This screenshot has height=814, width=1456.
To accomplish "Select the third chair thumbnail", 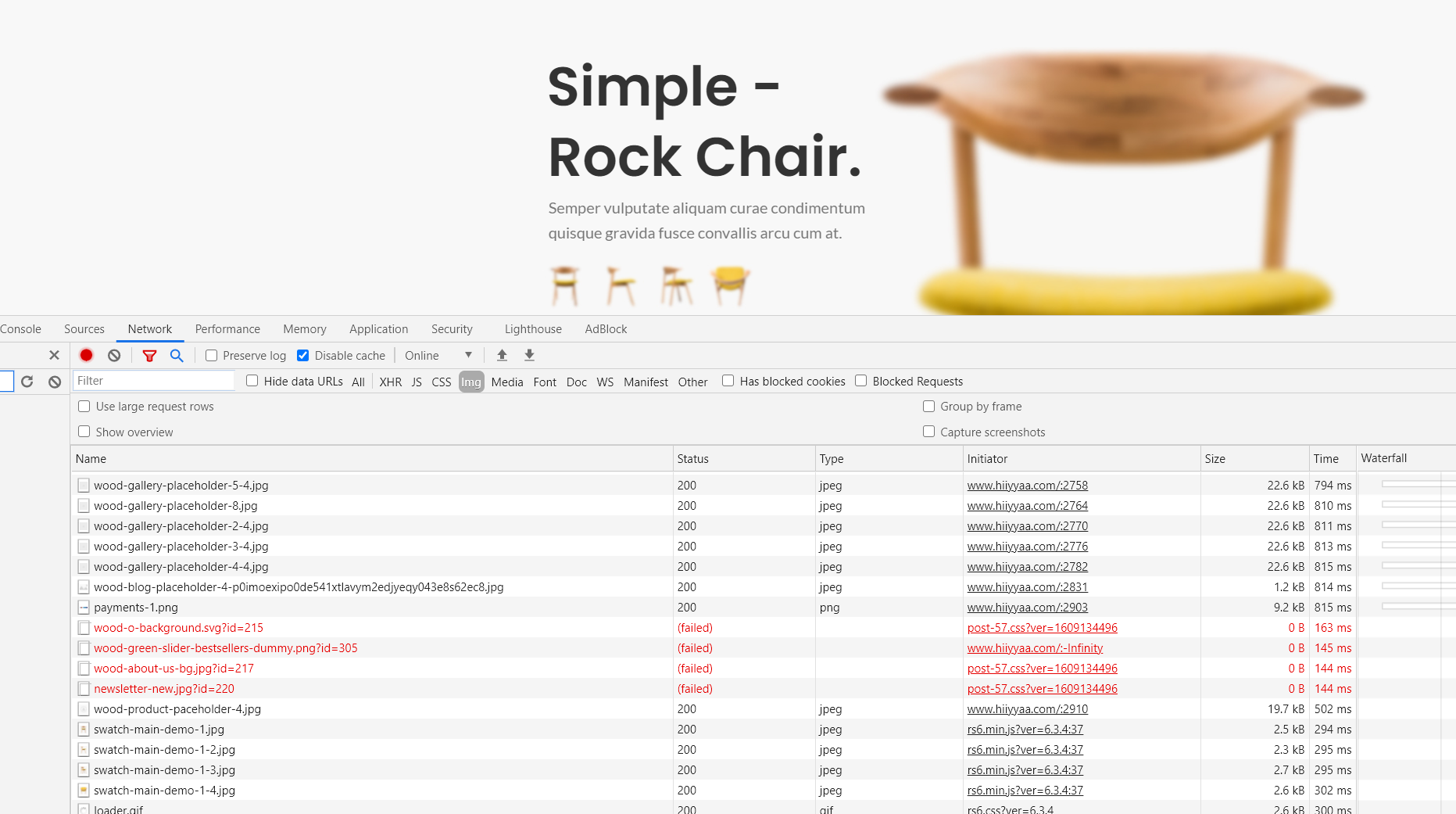I will tap(676, 285).
